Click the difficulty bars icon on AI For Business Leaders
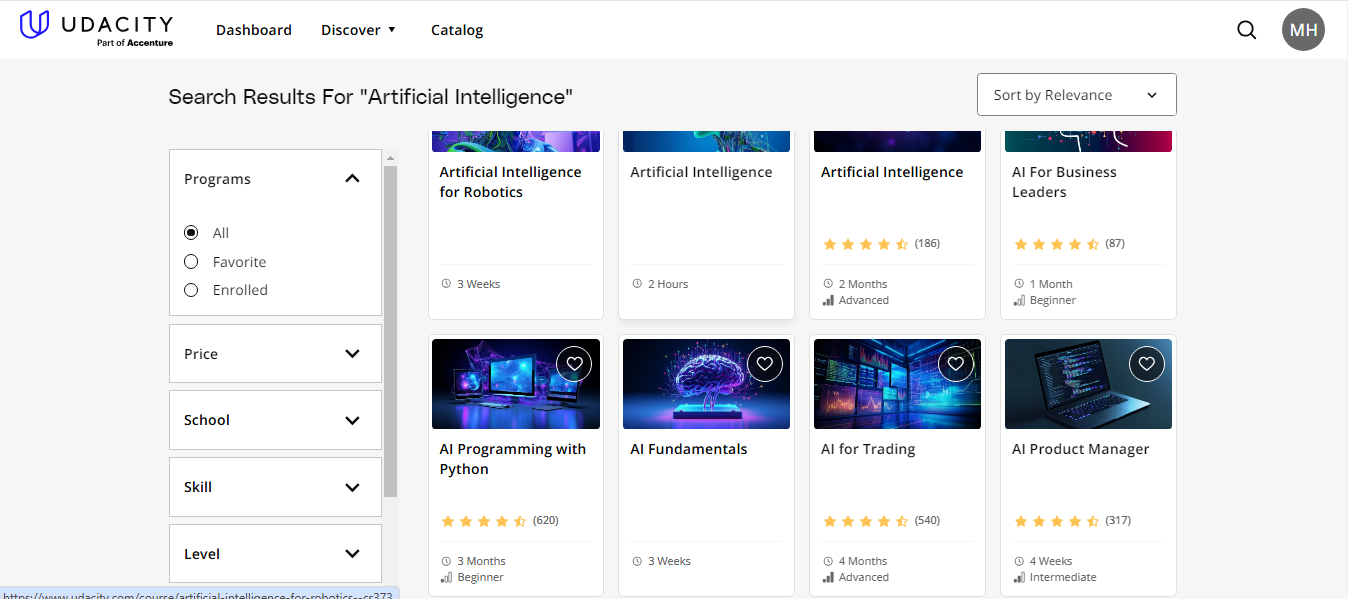Viewport: 1348px width, 599px height. (1022, 299)
